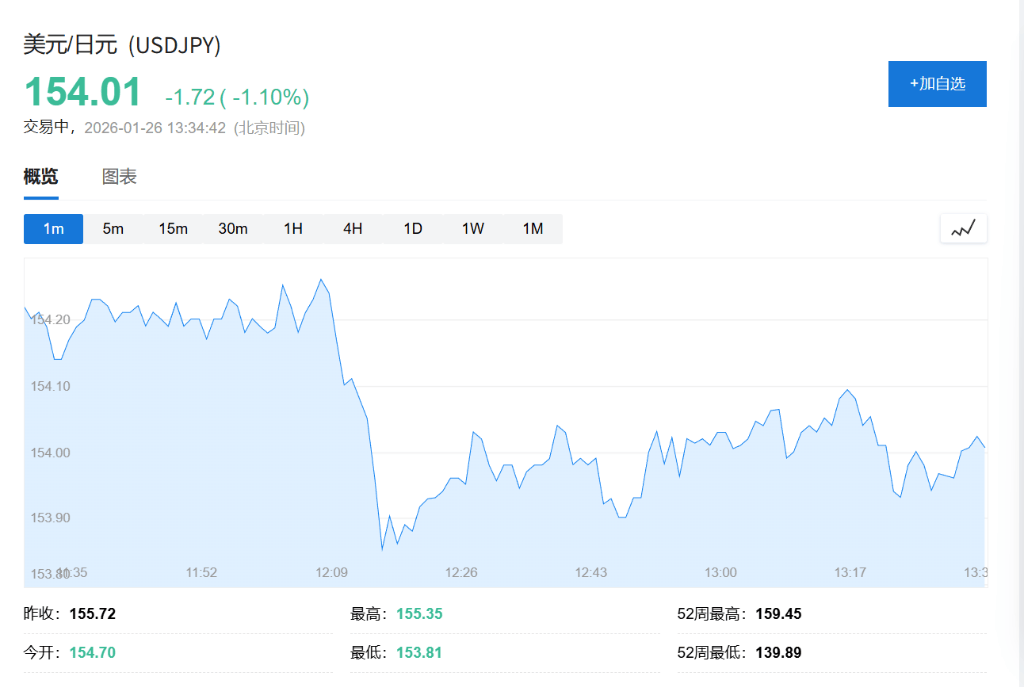Switch chart to 1H interval

coord(293,229)
